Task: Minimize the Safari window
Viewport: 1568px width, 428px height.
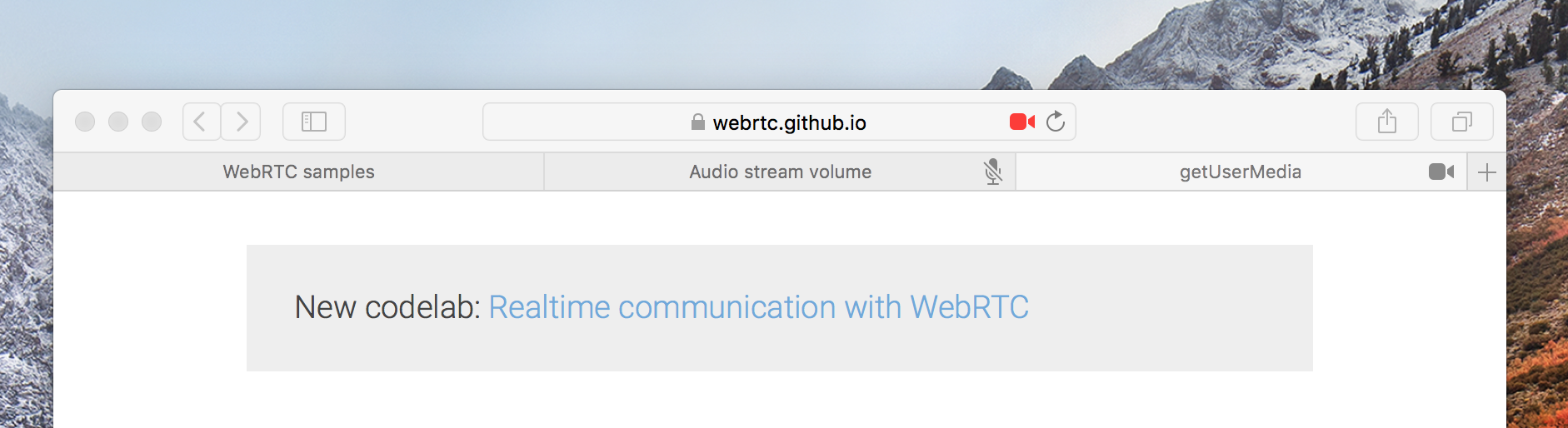Action: tap(118, 122)
